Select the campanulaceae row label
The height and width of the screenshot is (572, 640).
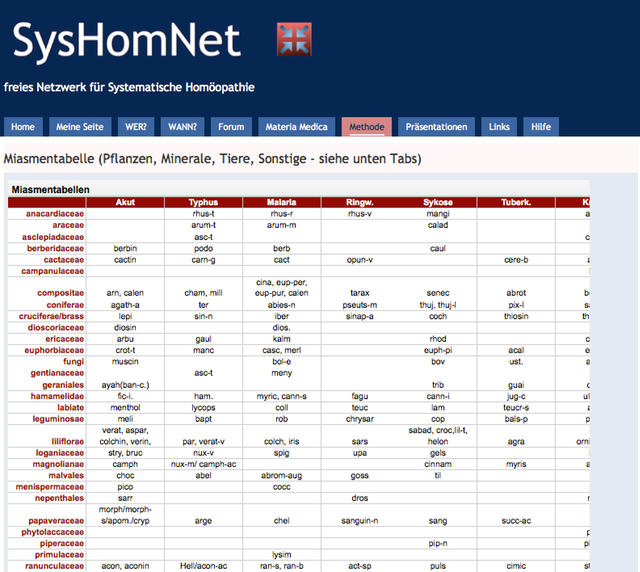pyautogui.click(x=52, y=271)
